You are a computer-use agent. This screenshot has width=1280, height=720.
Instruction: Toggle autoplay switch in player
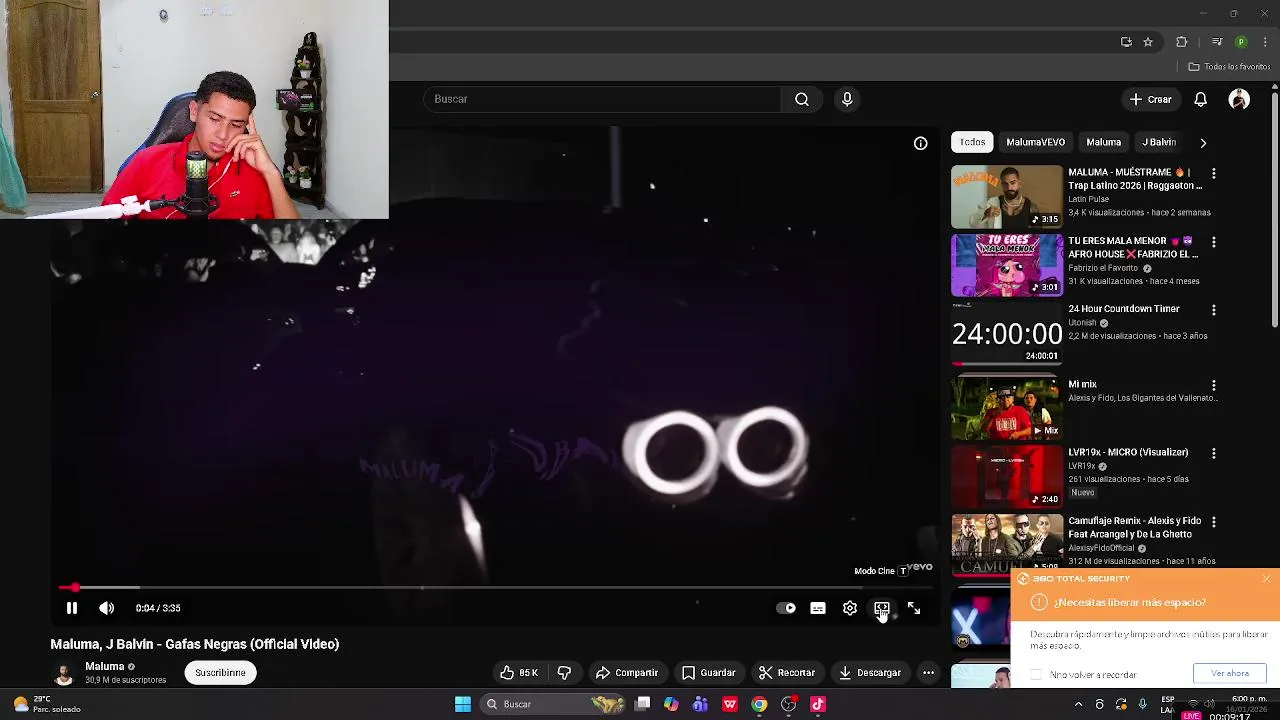[x=787, y=608]
